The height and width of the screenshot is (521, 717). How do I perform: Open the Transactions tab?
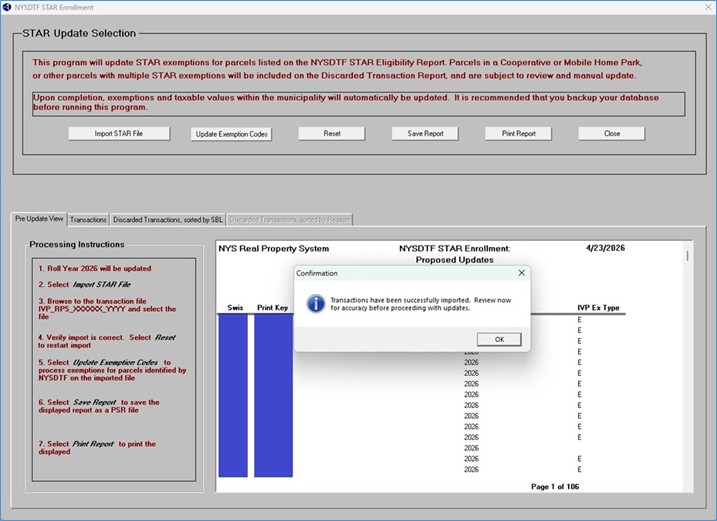coord(88,220)
